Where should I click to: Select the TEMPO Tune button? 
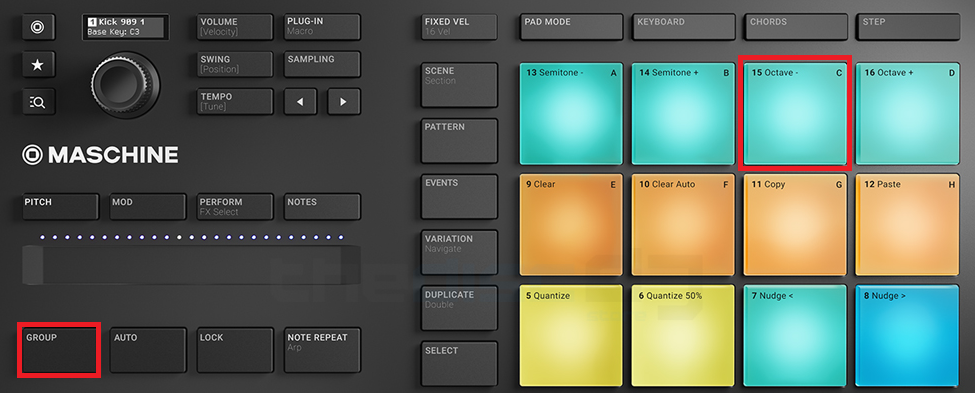(235, 101)
